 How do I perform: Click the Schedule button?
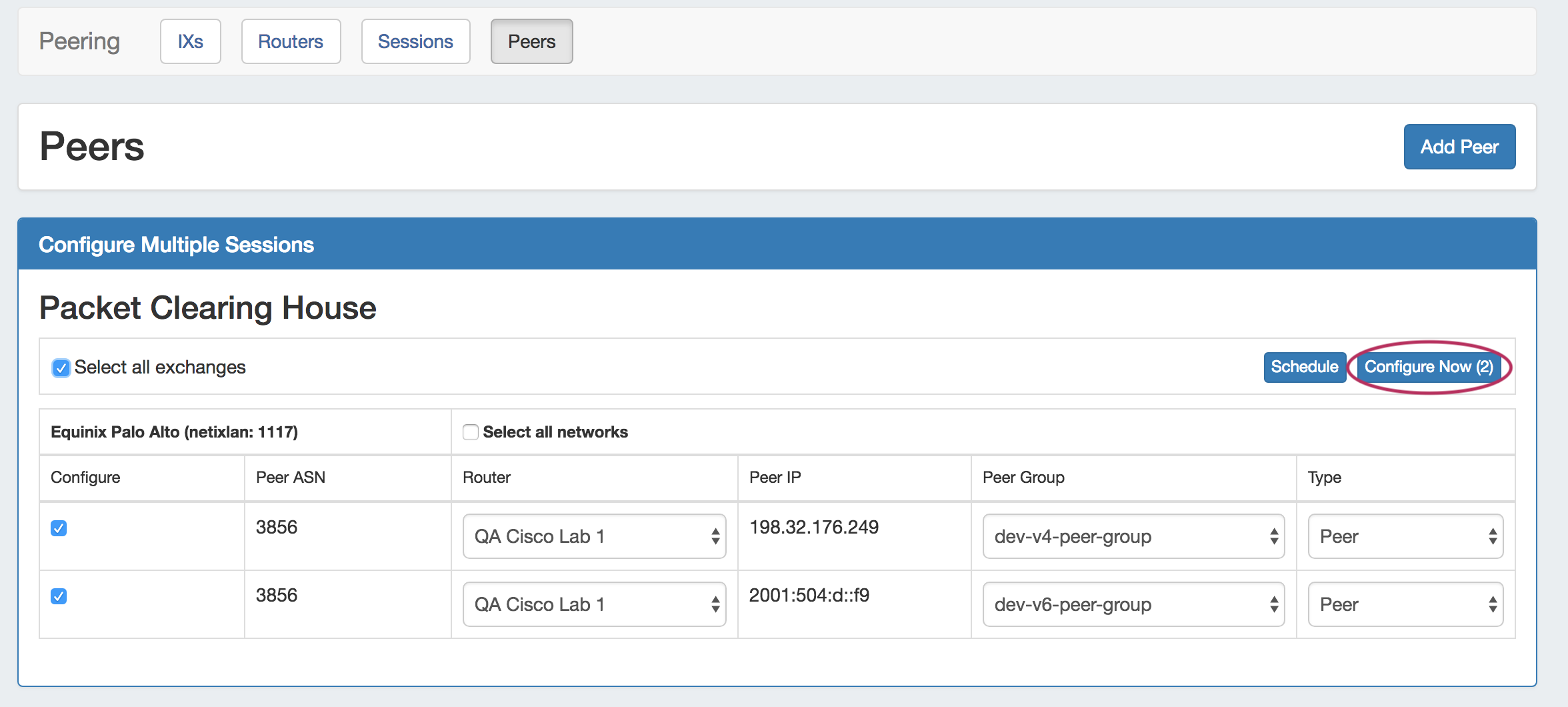1304,367
